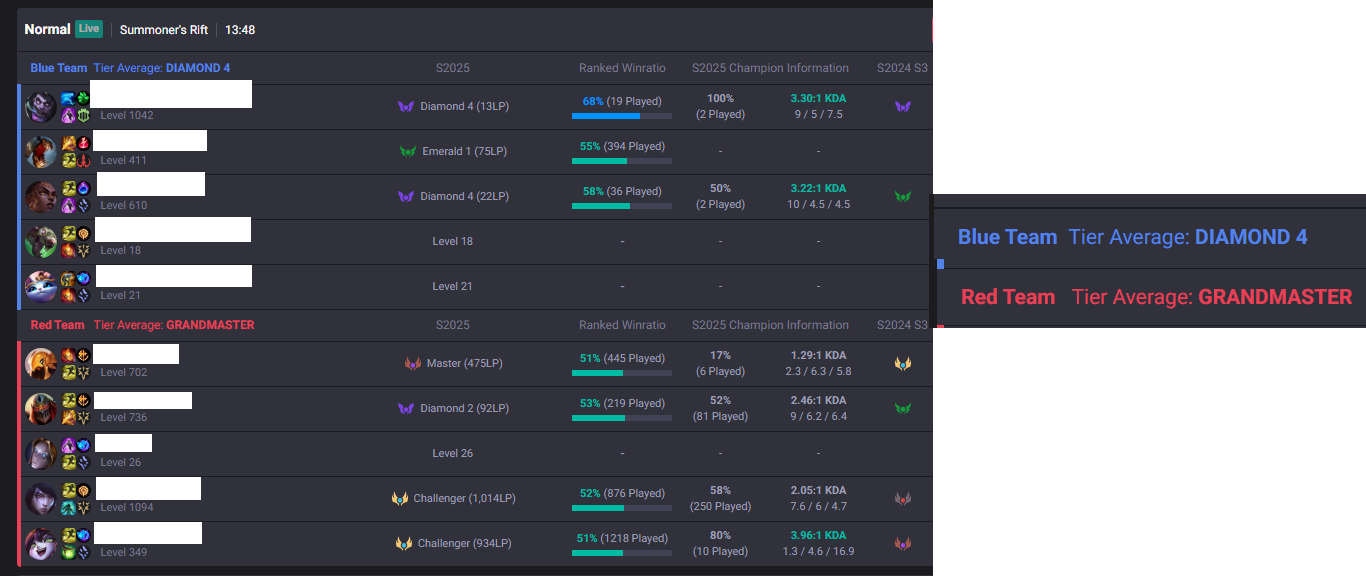
Task: Click Tier Average: GRANDMASTER in the main table
Action: click(x=174, y=325)
